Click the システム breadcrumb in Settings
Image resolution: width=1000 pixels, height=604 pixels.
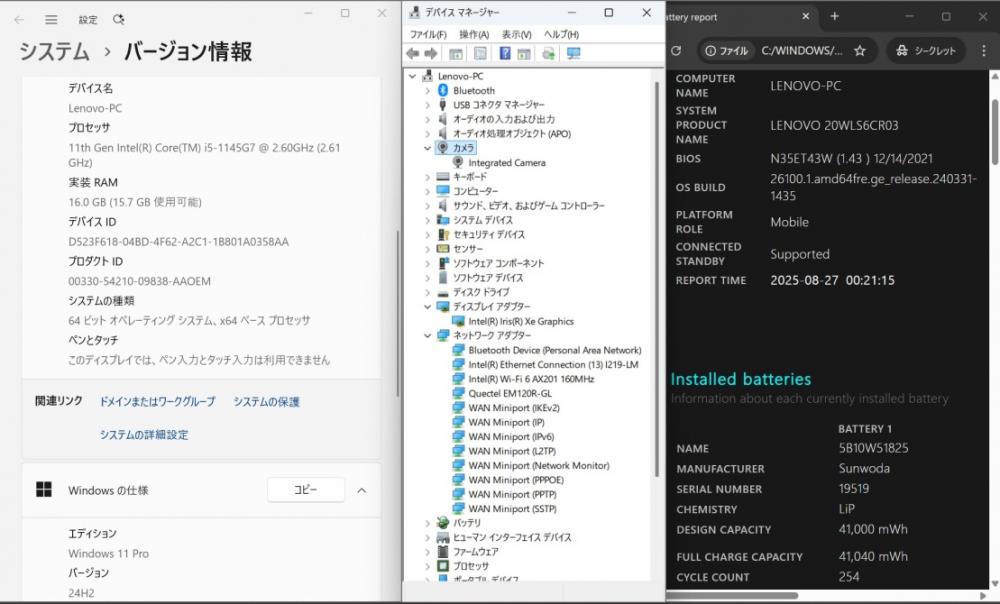[x=54, y=52]
